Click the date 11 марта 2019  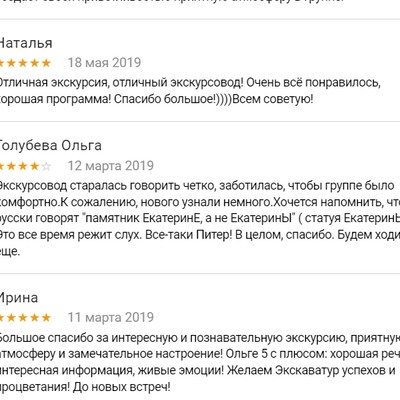[111, 317]
